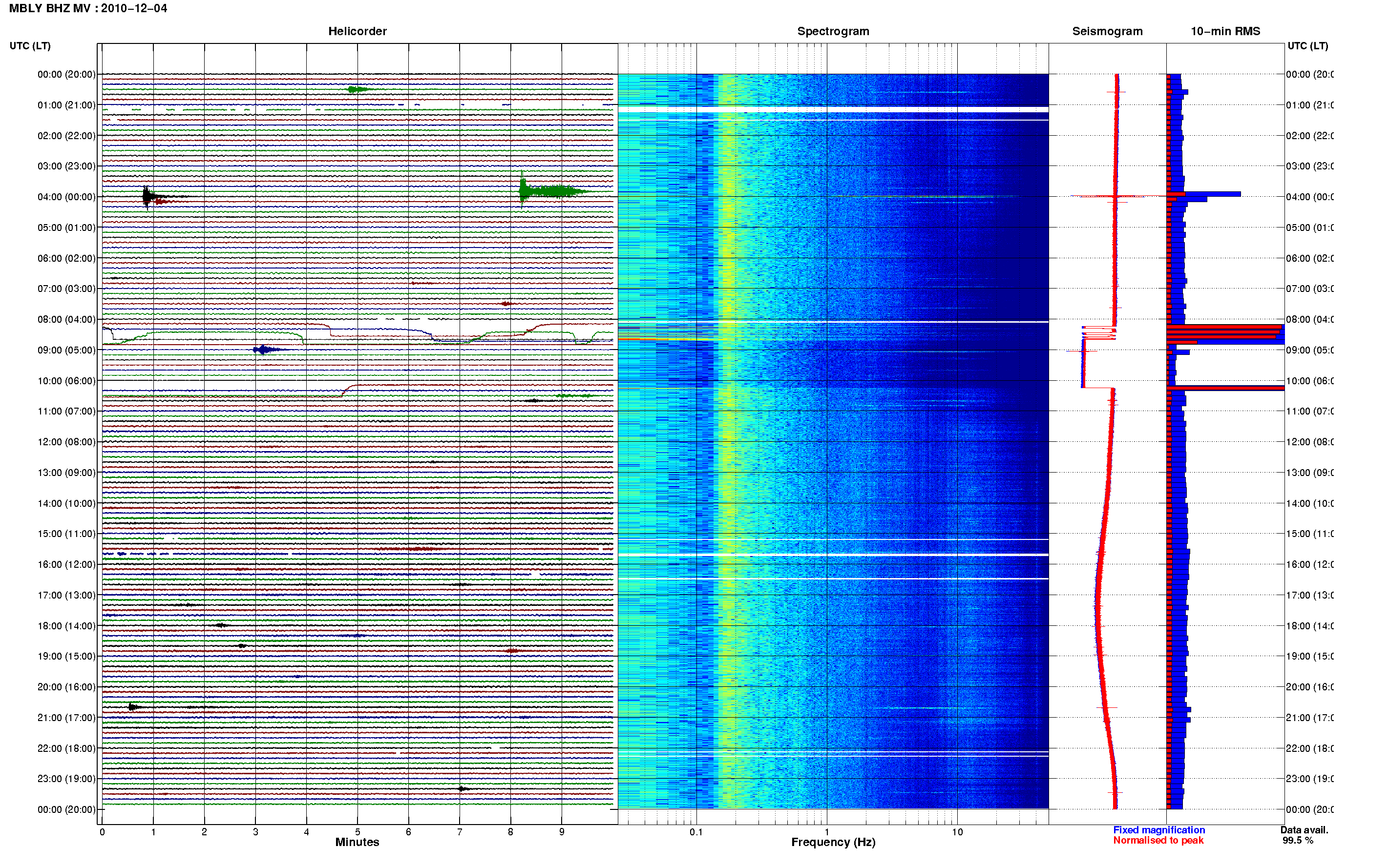Viewport: 1389px width, 868px height.
Task: Click the left '23:00 (19:00)' time label
Action: pyautogui.click(x=66, y=779)
